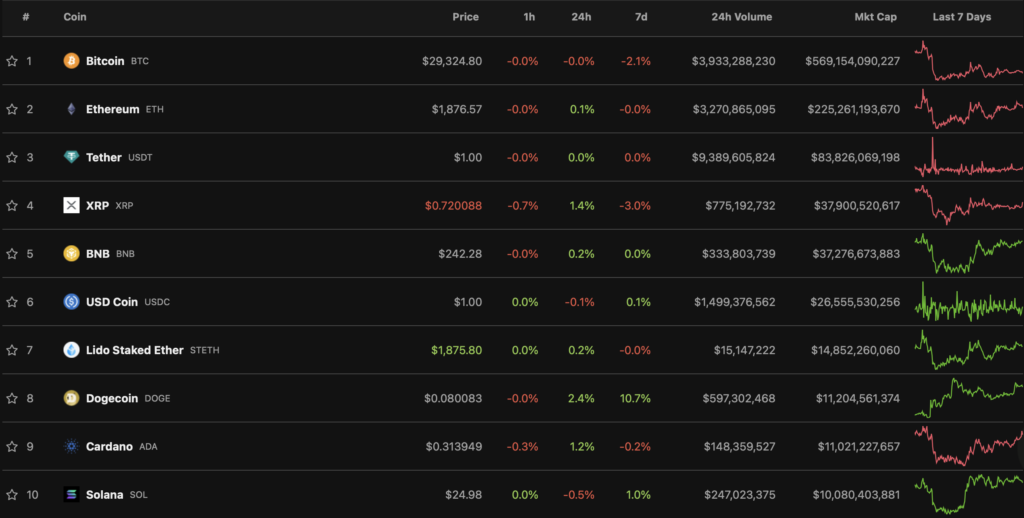Open the Tether coin page link
Viewport: 1024px width, 518px height.
(104, 157)
